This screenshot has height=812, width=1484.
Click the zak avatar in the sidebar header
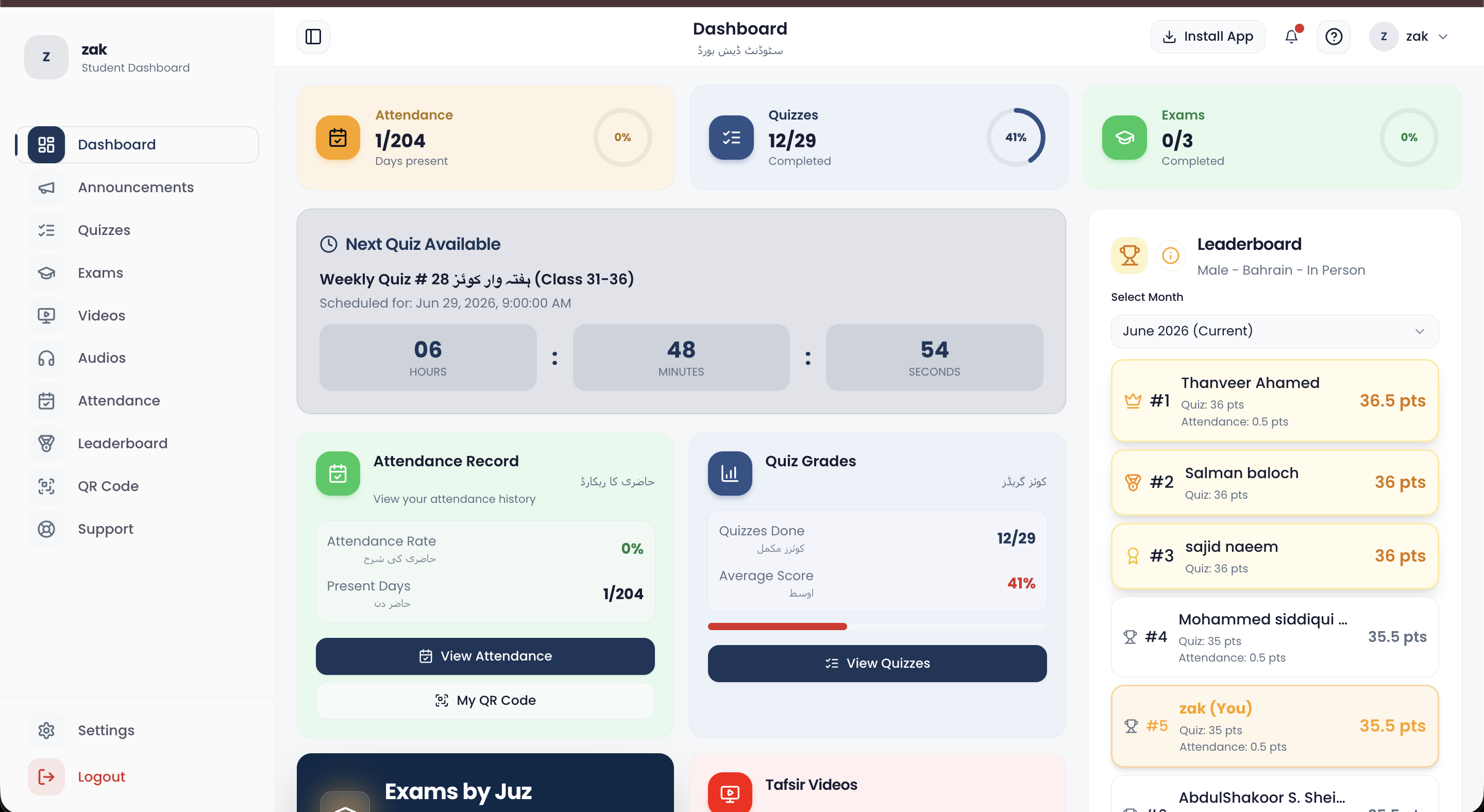click(46, 57)
